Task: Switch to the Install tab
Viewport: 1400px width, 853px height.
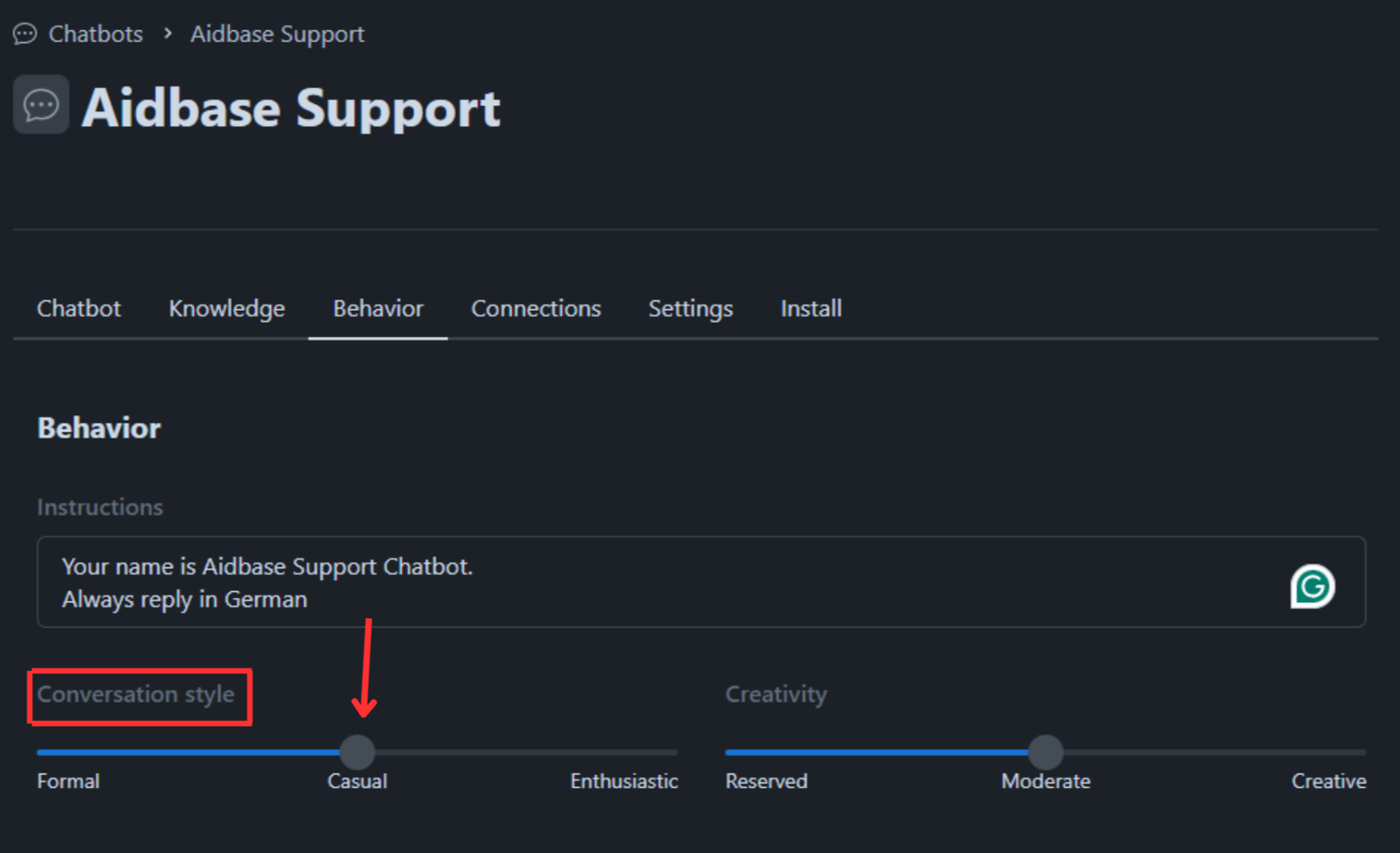Action: (x=811, y=309)
